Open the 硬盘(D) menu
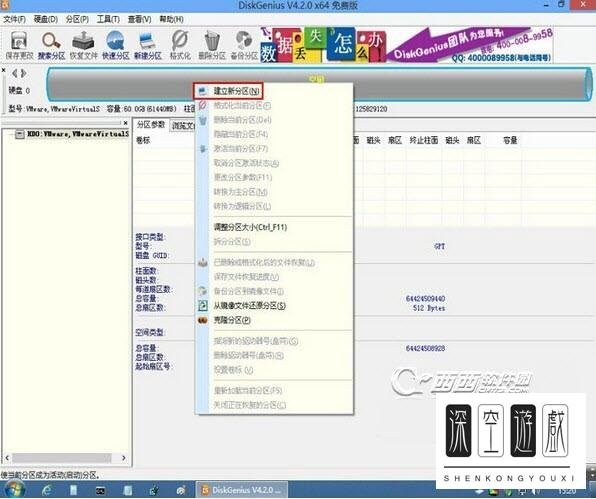This screenshot has width=596, height=499. click(46, 19)
